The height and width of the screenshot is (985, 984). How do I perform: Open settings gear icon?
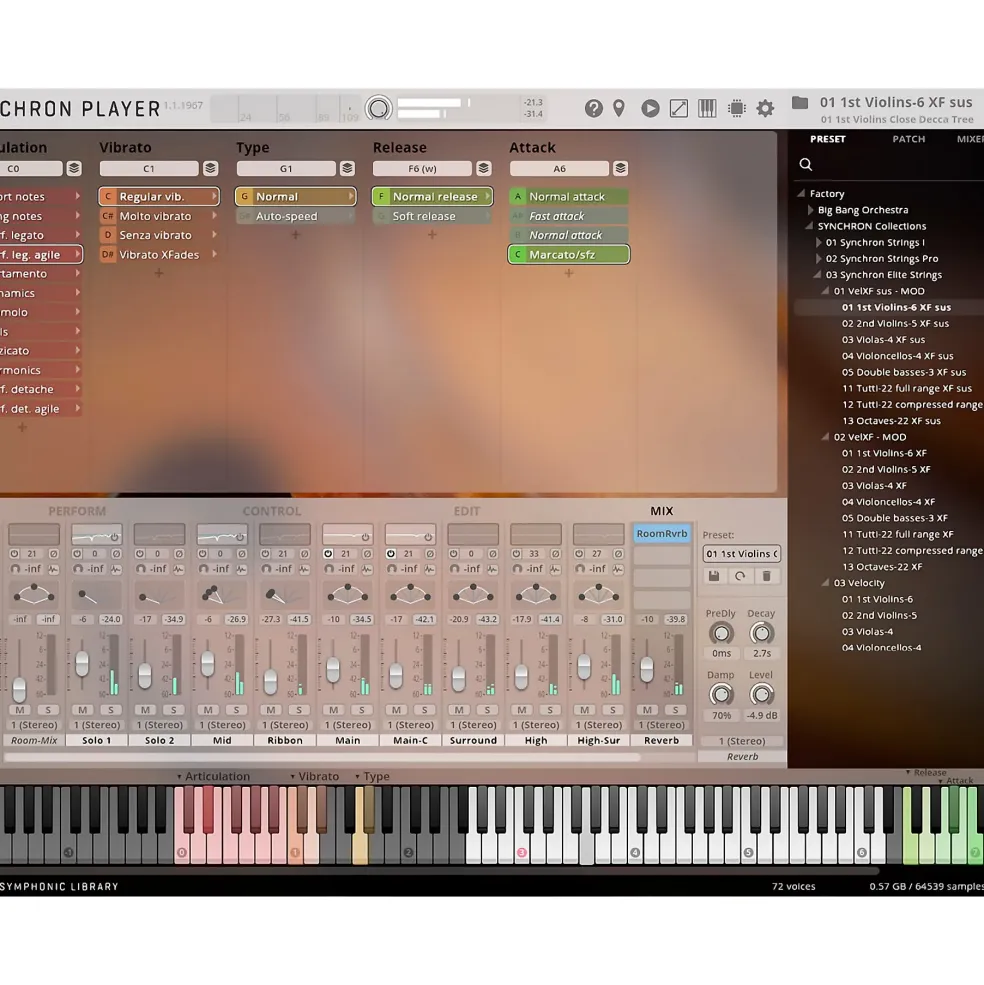click(x=765, y=109)
